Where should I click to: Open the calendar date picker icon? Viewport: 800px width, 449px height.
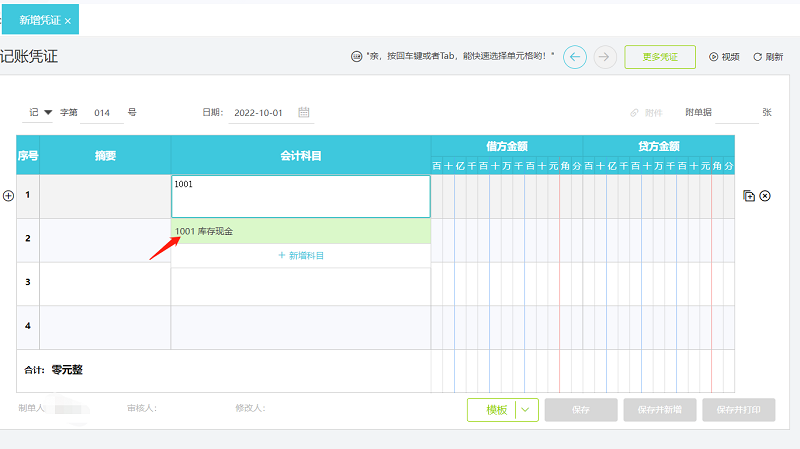304,113
